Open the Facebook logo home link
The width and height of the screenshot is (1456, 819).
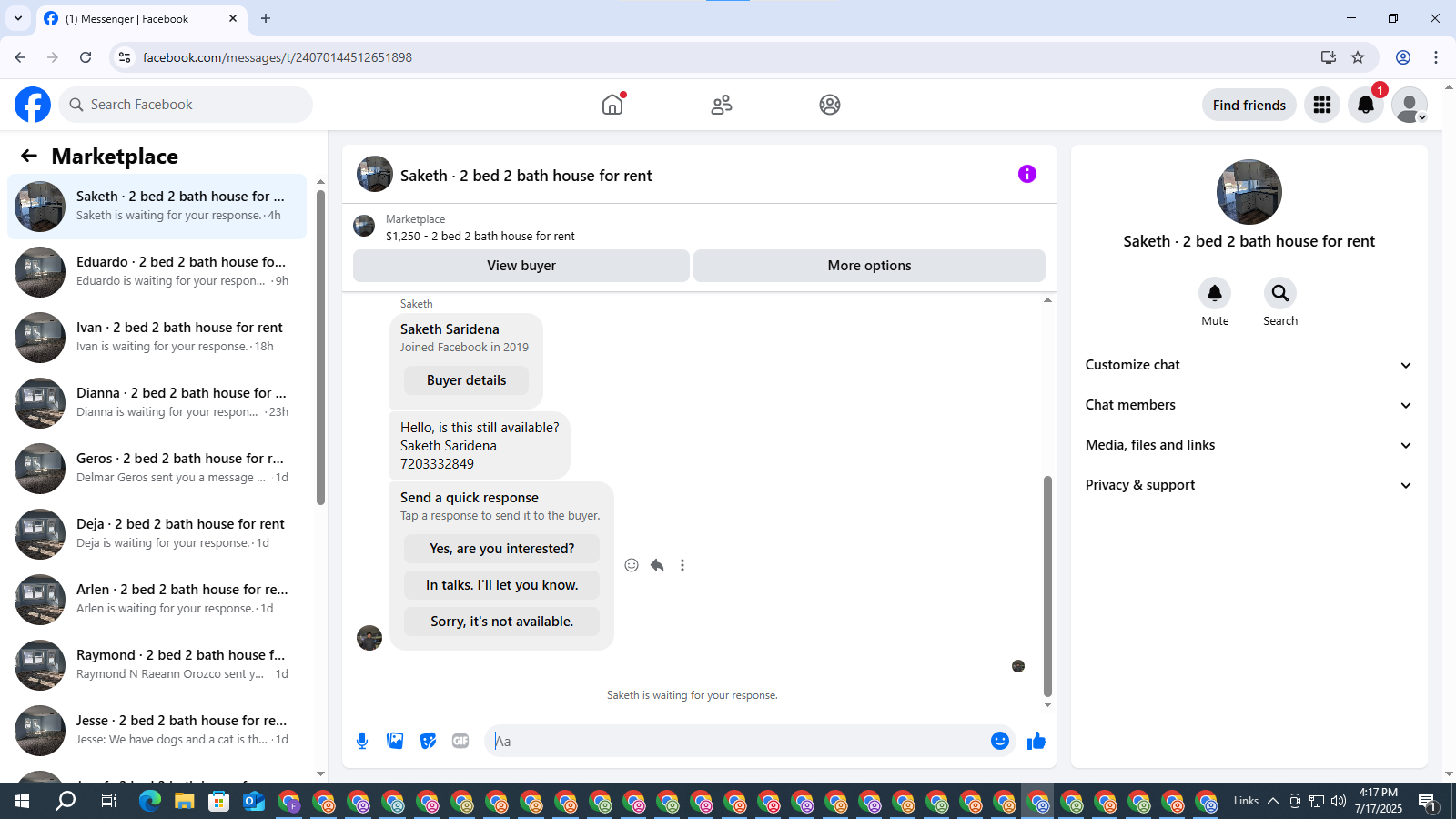(x=33, y=105)
